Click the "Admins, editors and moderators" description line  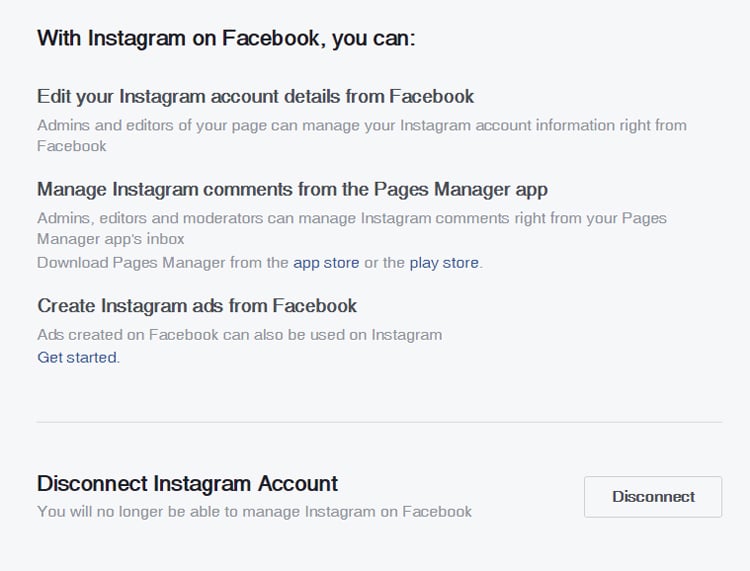[x=352, y=218]
